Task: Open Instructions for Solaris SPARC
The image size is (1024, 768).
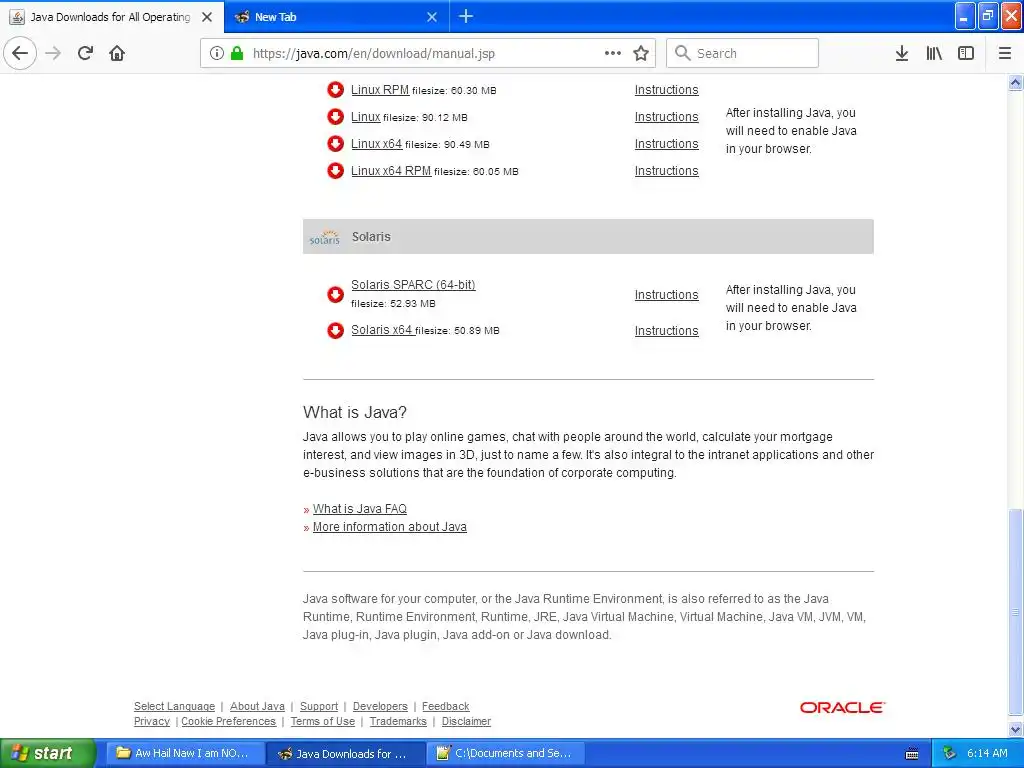Action: coord(667,295)
